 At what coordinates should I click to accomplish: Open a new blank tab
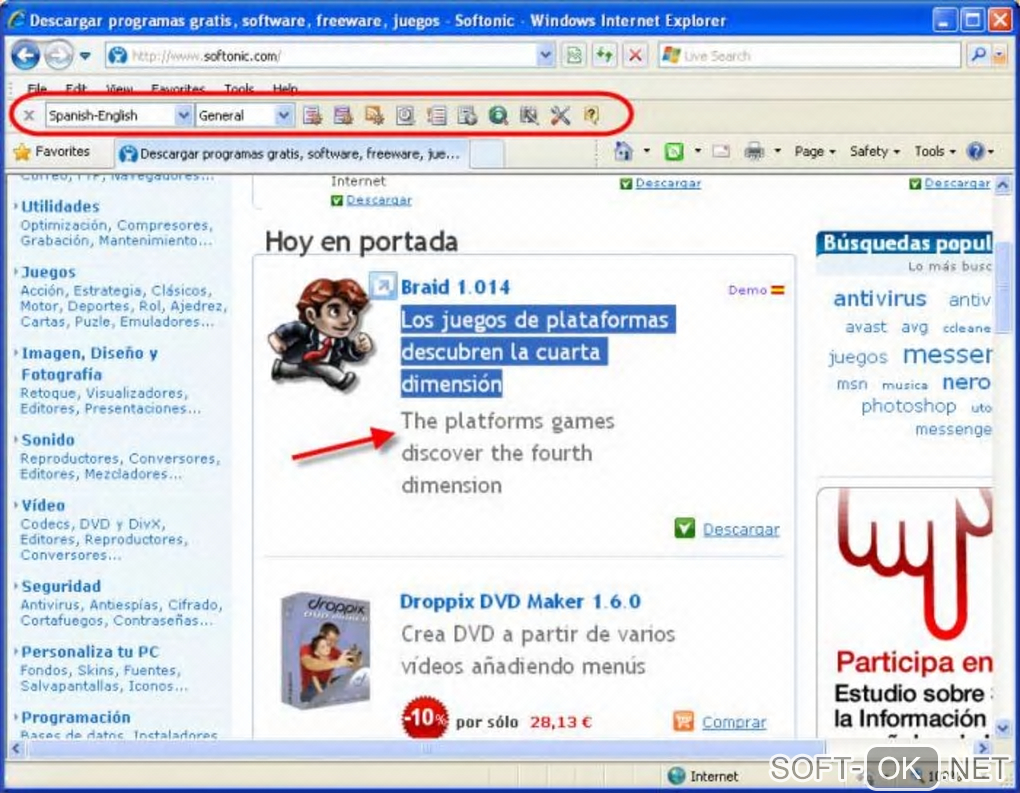pyautogui.click(x=487, y=154)
